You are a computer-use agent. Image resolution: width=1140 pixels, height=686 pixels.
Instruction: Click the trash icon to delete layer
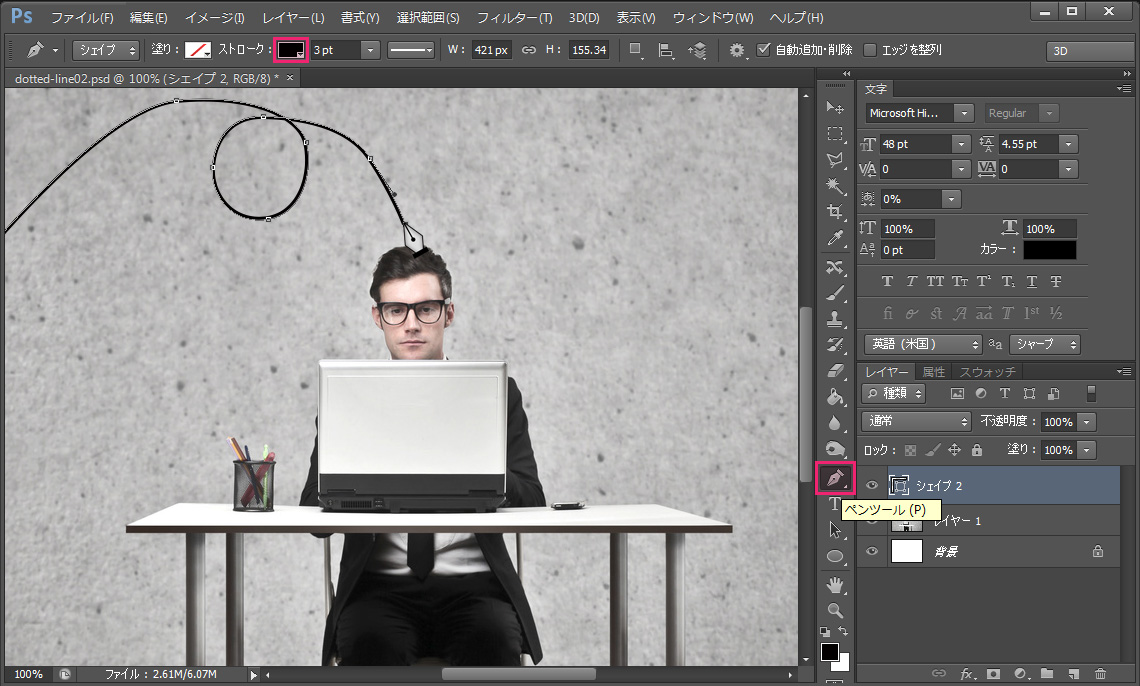pos(1100,674)
